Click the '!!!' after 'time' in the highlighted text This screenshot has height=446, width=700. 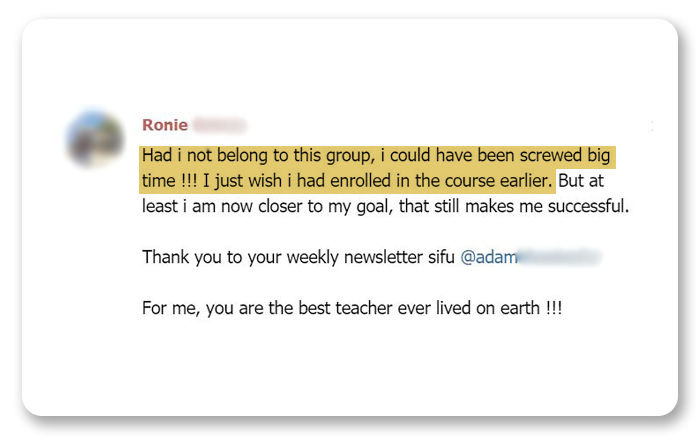tap(189, 181)
